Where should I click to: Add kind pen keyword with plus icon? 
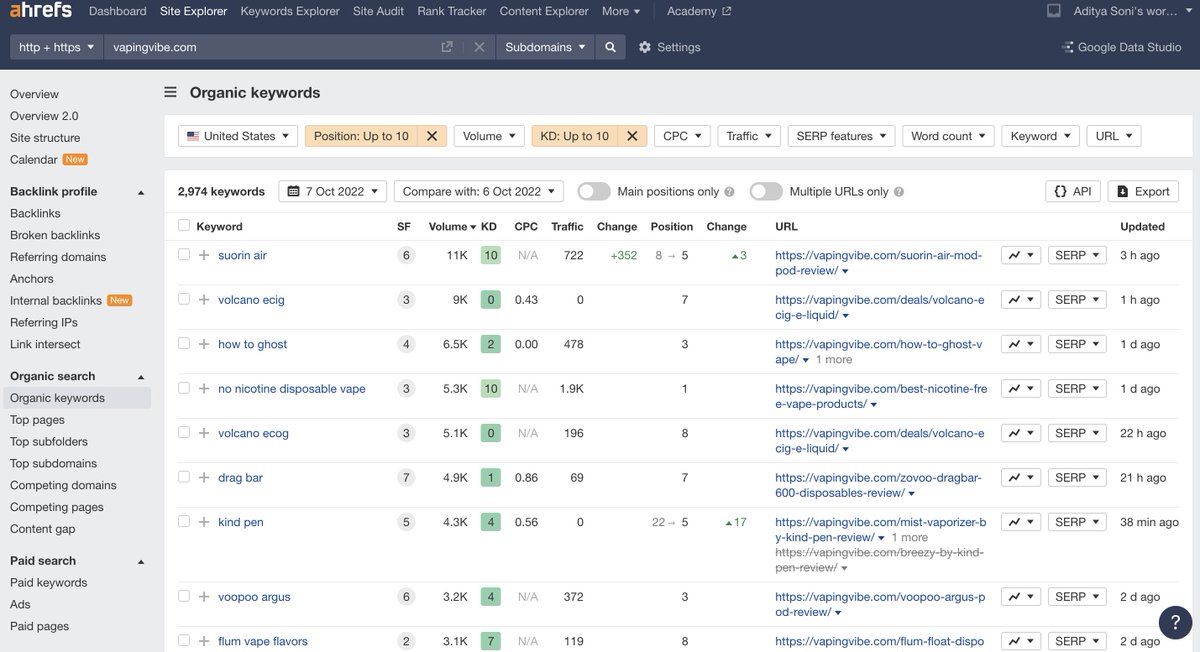click(204, 522)
